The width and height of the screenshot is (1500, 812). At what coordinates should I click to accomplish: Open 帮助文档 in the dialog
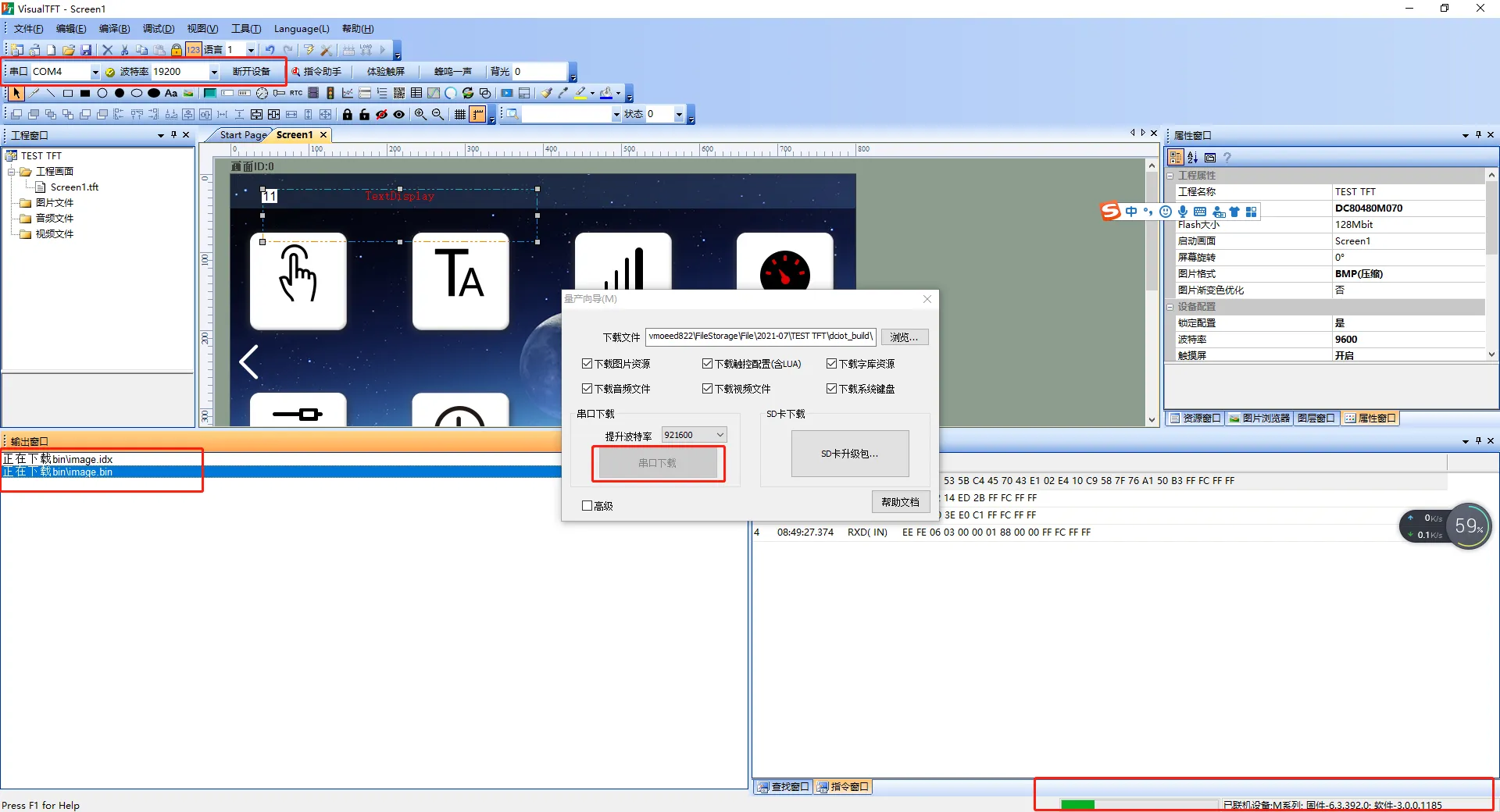click(x=900, y=502)
